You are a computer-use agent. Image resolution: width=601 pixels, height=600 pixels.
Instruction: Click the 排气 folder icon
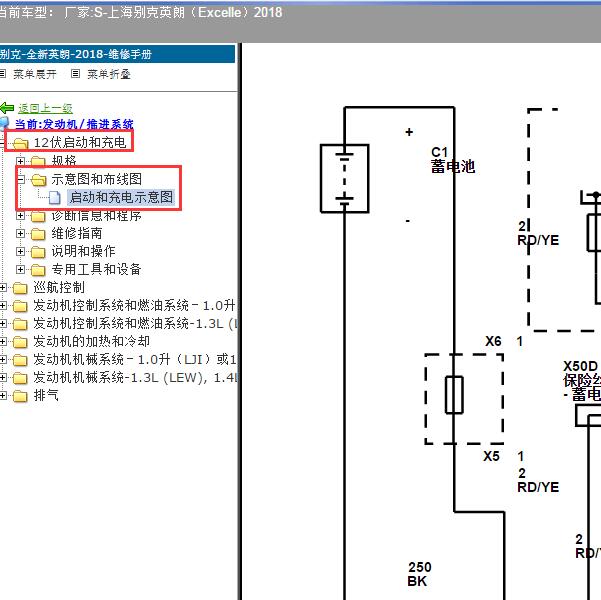[x=20, y=396]
